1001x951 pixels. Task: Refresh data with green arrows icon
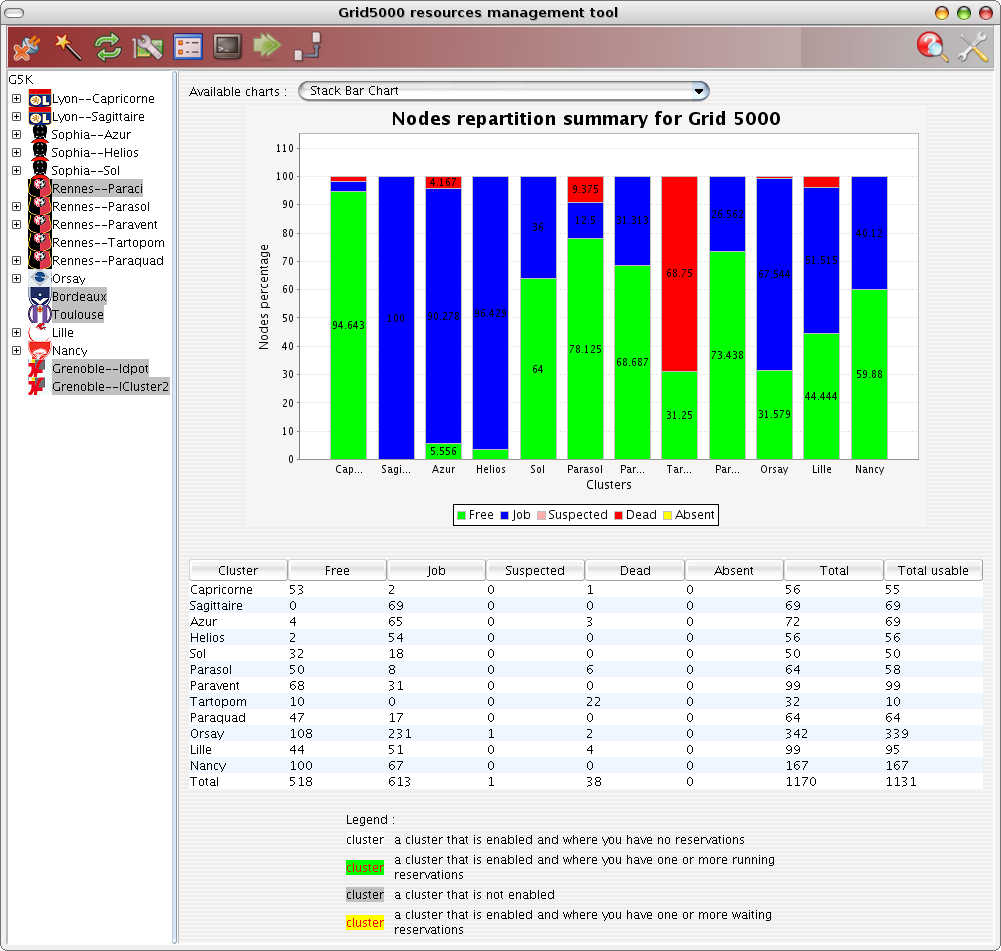pyautogui.click(x=108, y=47)
